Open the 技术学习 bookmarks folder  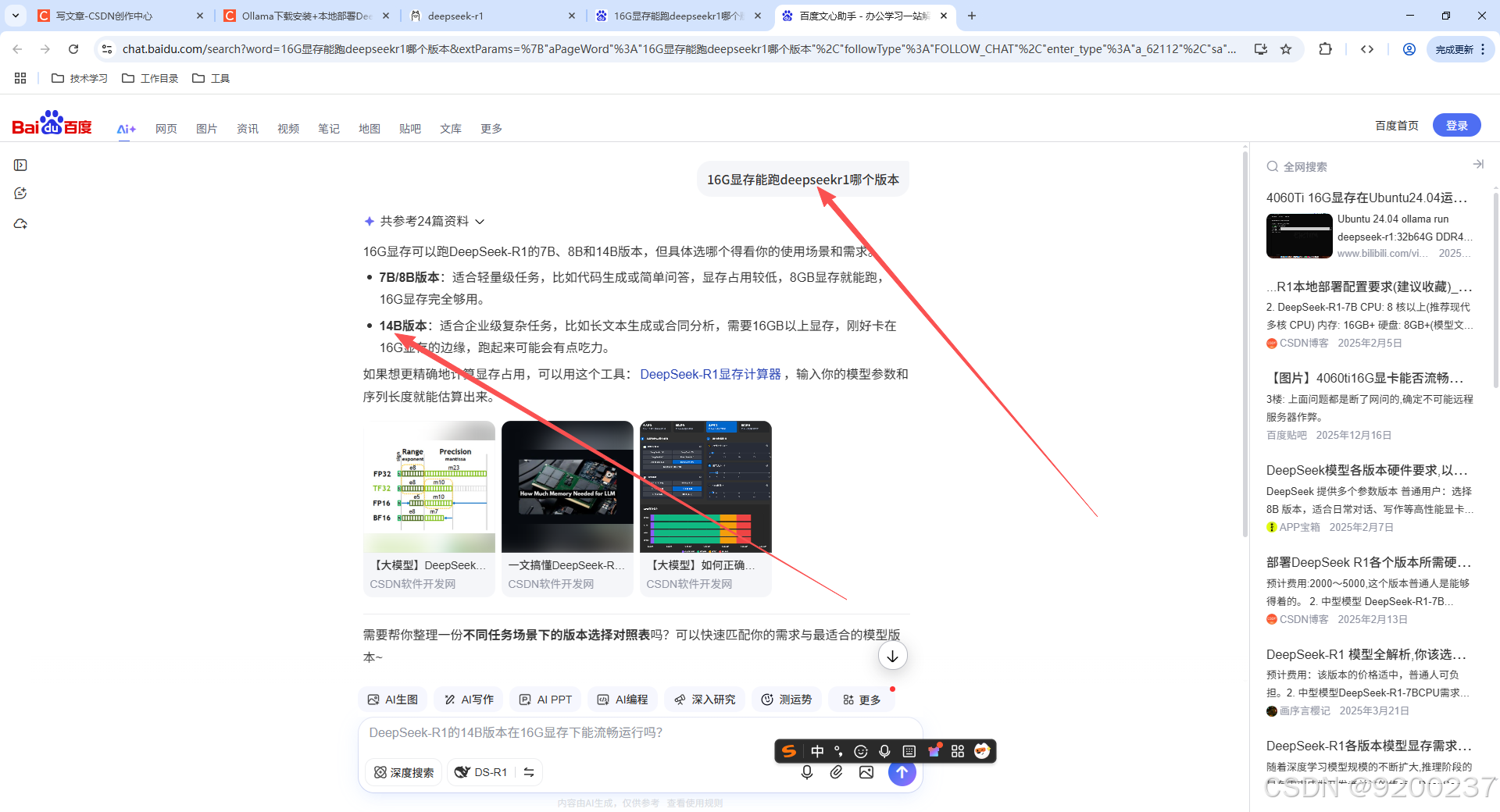80,78
